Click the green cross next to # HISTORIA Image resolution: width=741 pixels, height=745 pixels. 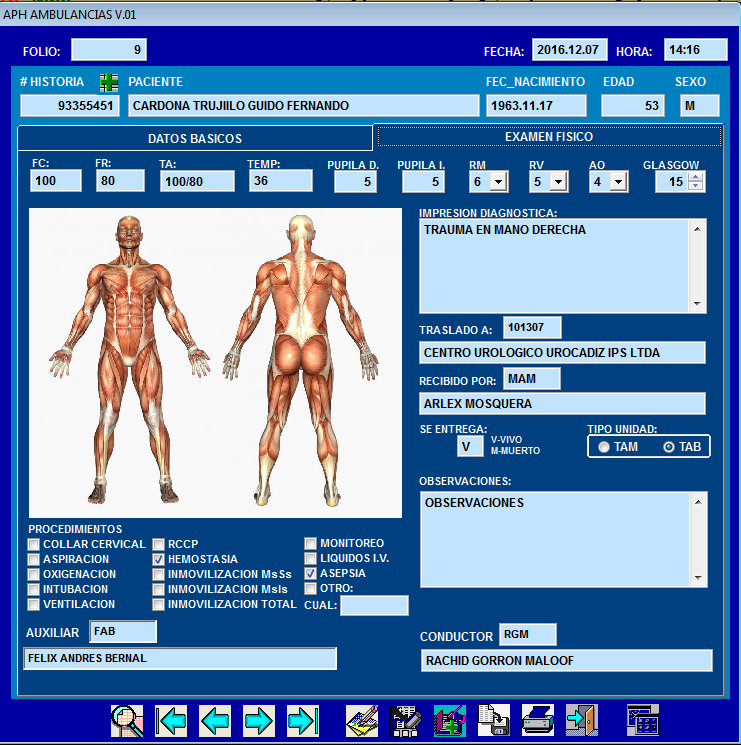109,83
